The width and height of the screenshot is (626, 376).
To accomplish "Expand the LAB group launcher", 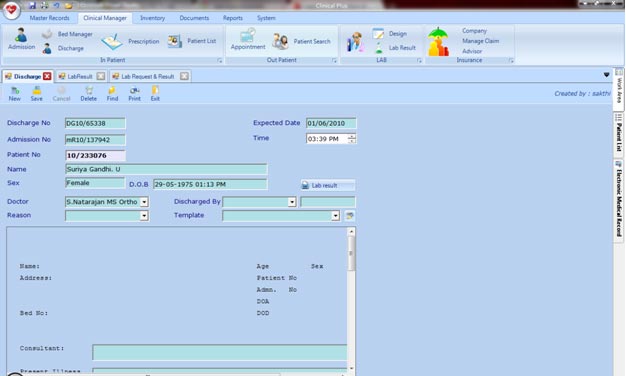I will (x=419, y=60).
